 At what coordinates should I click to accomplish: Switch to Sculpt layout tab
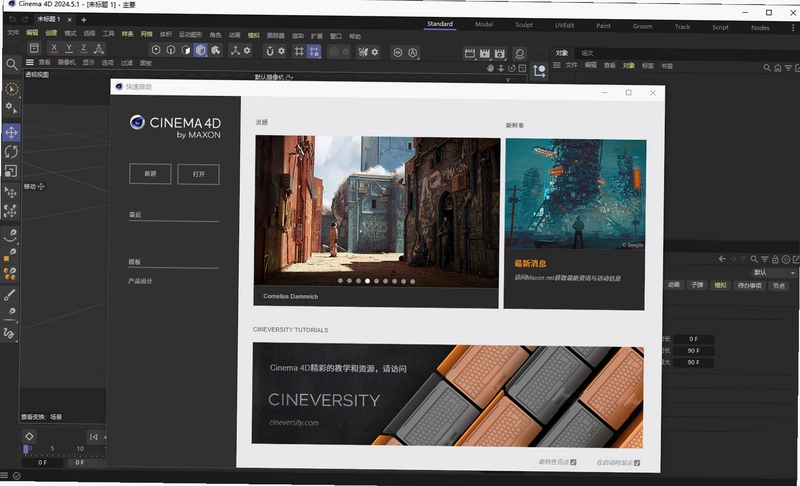(x=524, y=24)
